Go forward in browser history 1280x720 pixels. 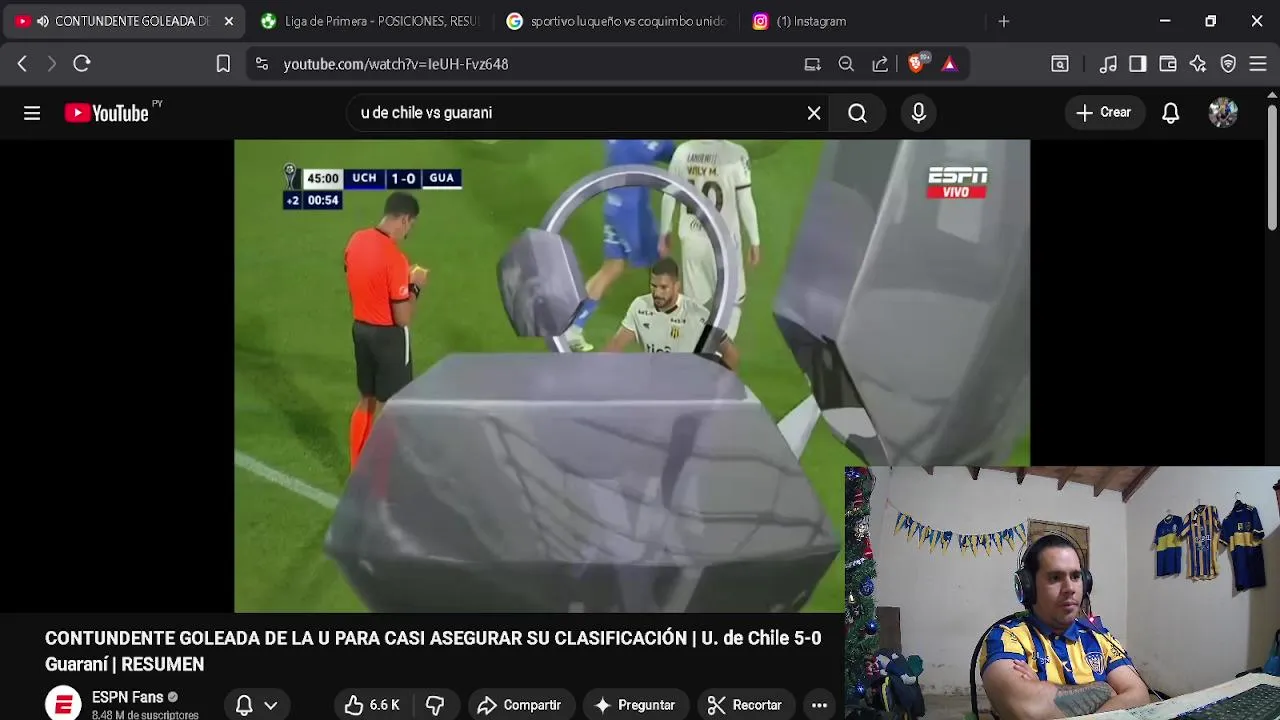52,64
